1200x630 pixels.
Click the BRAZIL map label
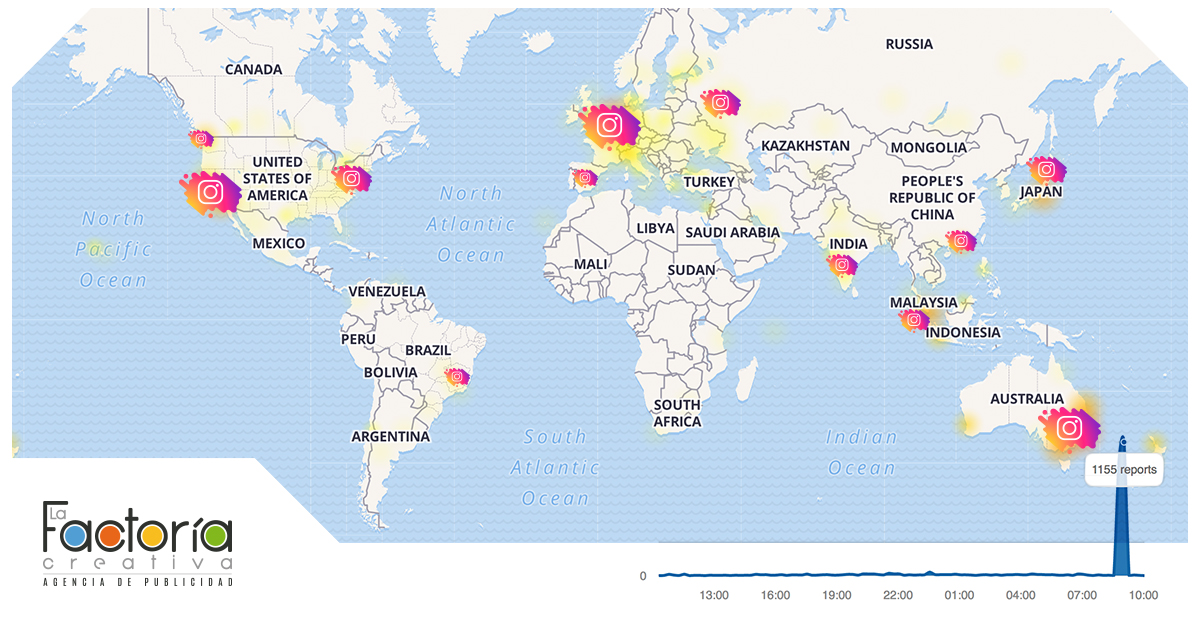(428, 351)
